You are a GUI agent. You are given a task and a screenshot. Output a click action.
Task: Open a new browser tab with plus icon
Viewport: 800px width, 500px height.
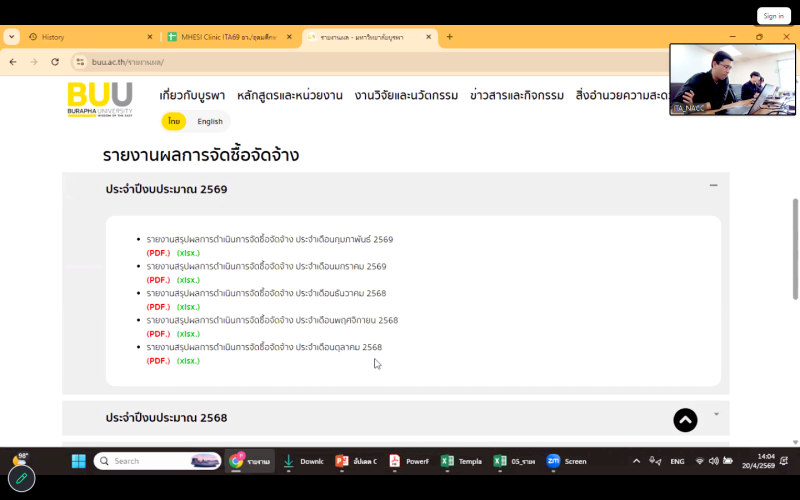pyautogui.click(x=450, y=37)
